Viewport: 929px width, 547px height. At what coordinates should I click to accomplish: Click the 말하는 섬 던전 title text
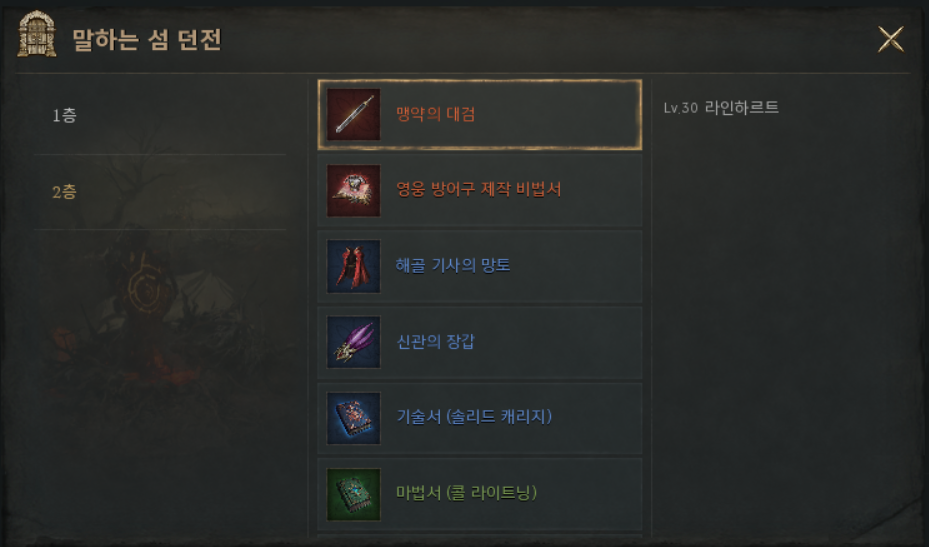(147, 40)
